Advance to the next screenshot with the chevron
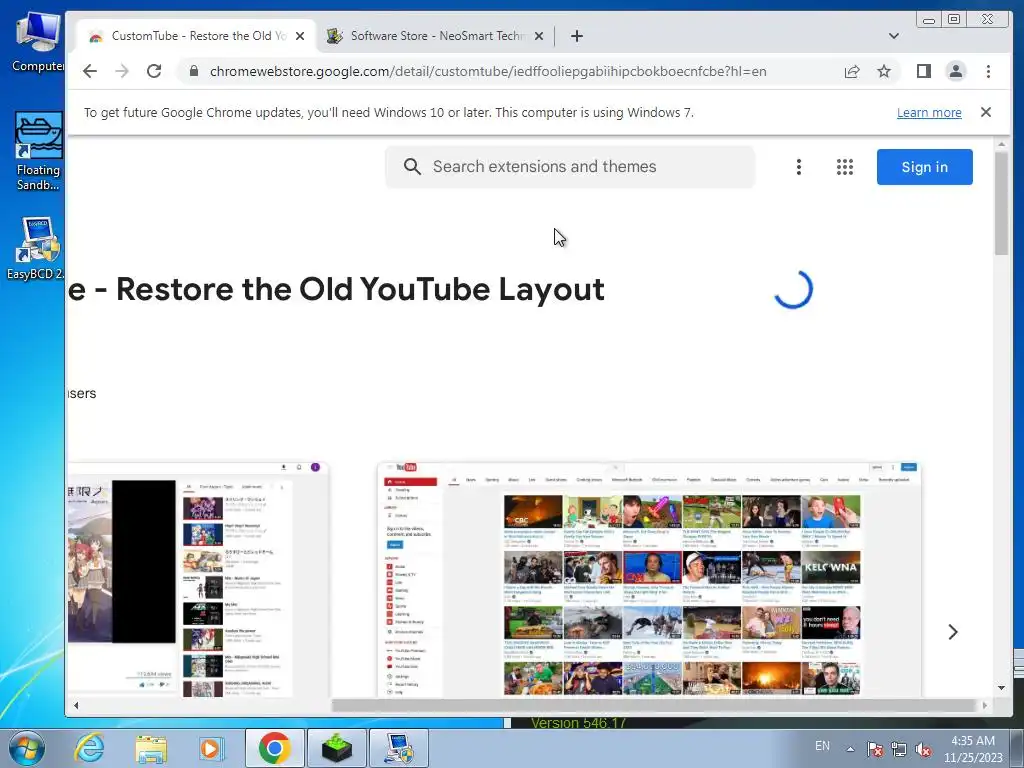The height and width of the screenshot is (768, 1024). coord(953,632)
